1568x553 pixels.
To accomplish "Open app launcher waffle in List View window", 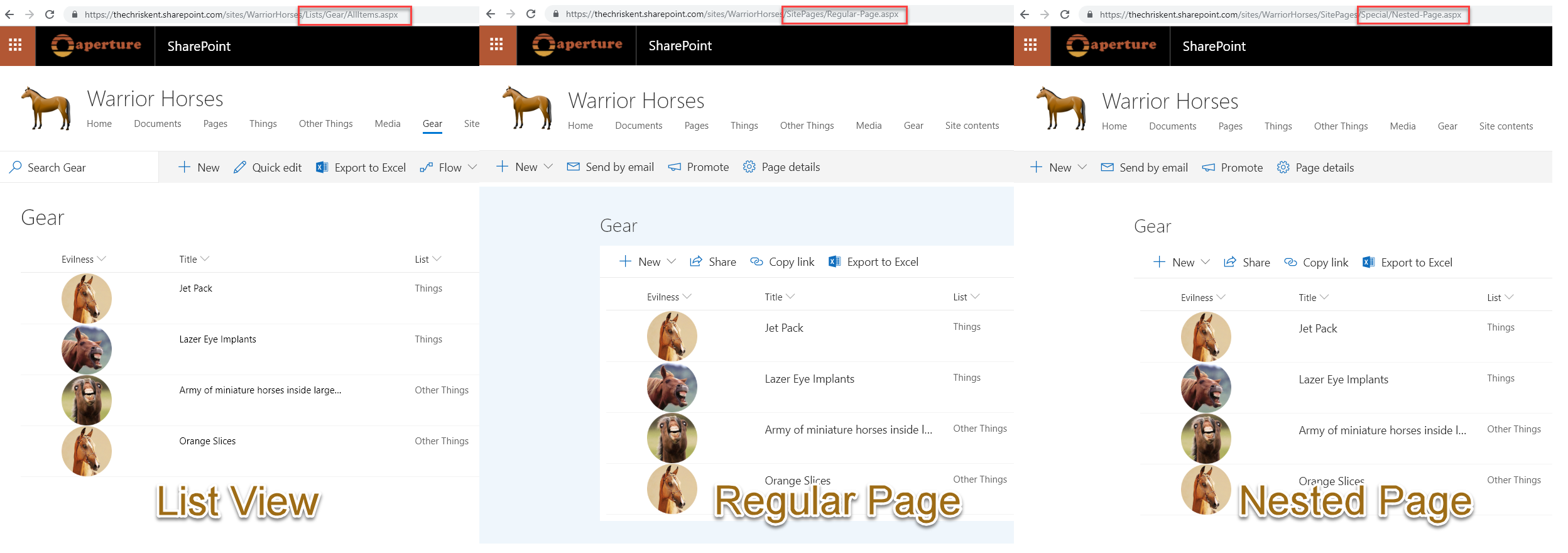I will tap(16, 45).
